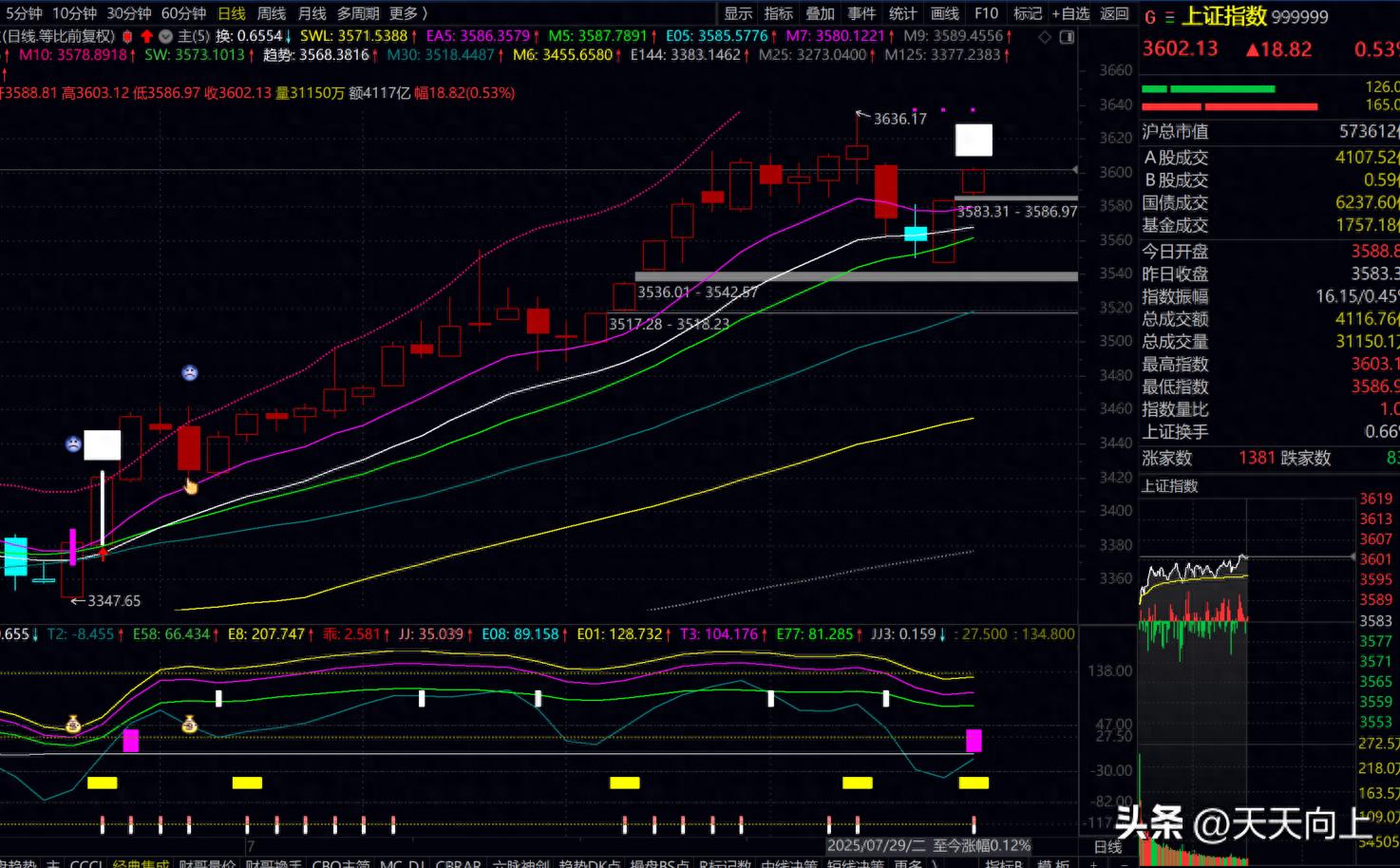
Task: Click the diamond icon atop chart
Action: click(x=1045, y=37)
